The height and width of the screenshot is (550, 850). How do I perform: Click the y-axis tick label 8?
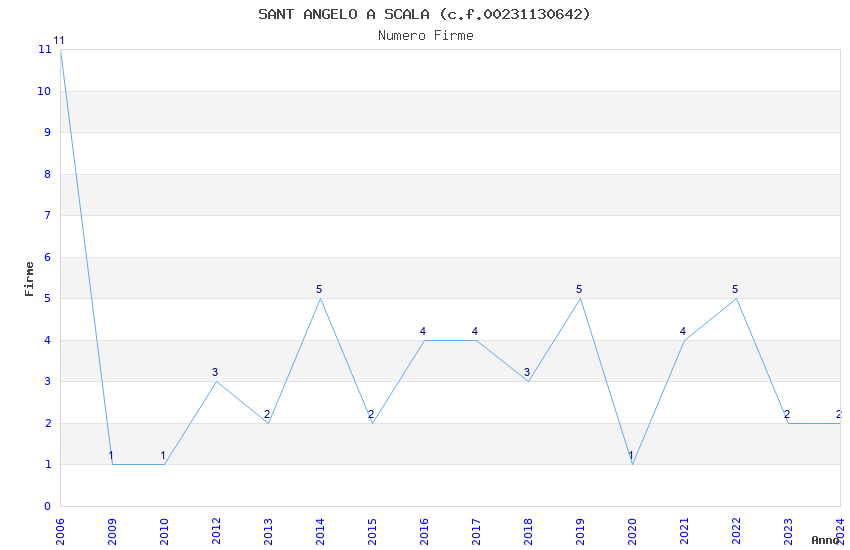[48, 174]
